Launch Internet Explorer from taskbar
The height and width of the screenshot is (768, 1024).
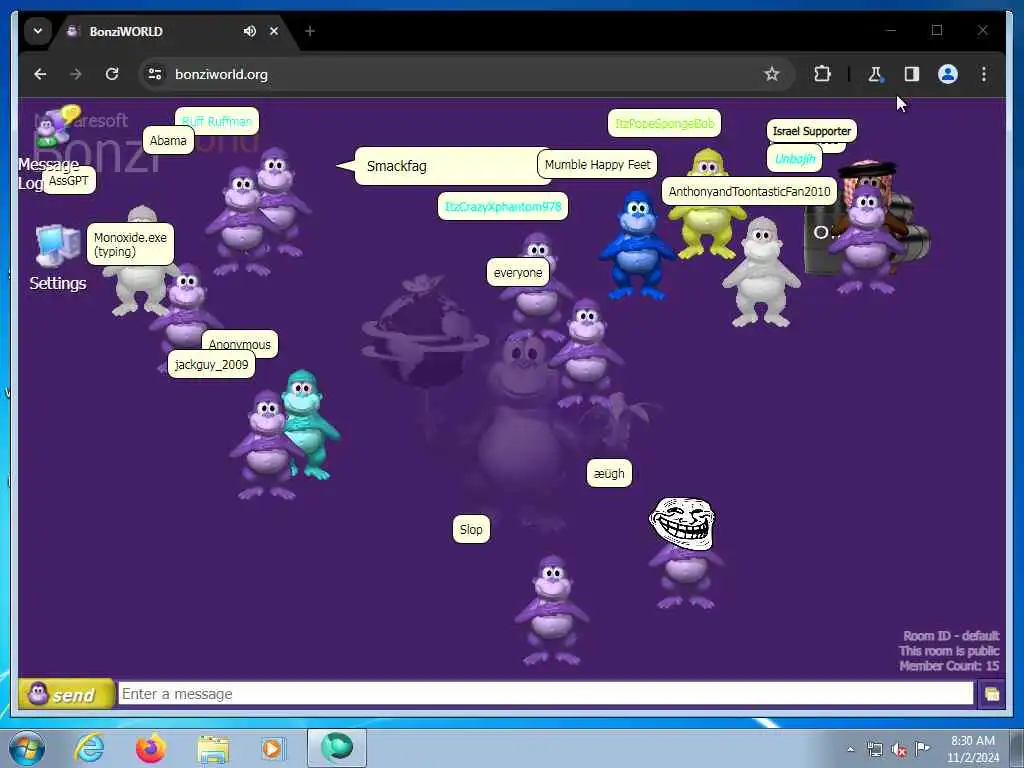tap(89, 748)
